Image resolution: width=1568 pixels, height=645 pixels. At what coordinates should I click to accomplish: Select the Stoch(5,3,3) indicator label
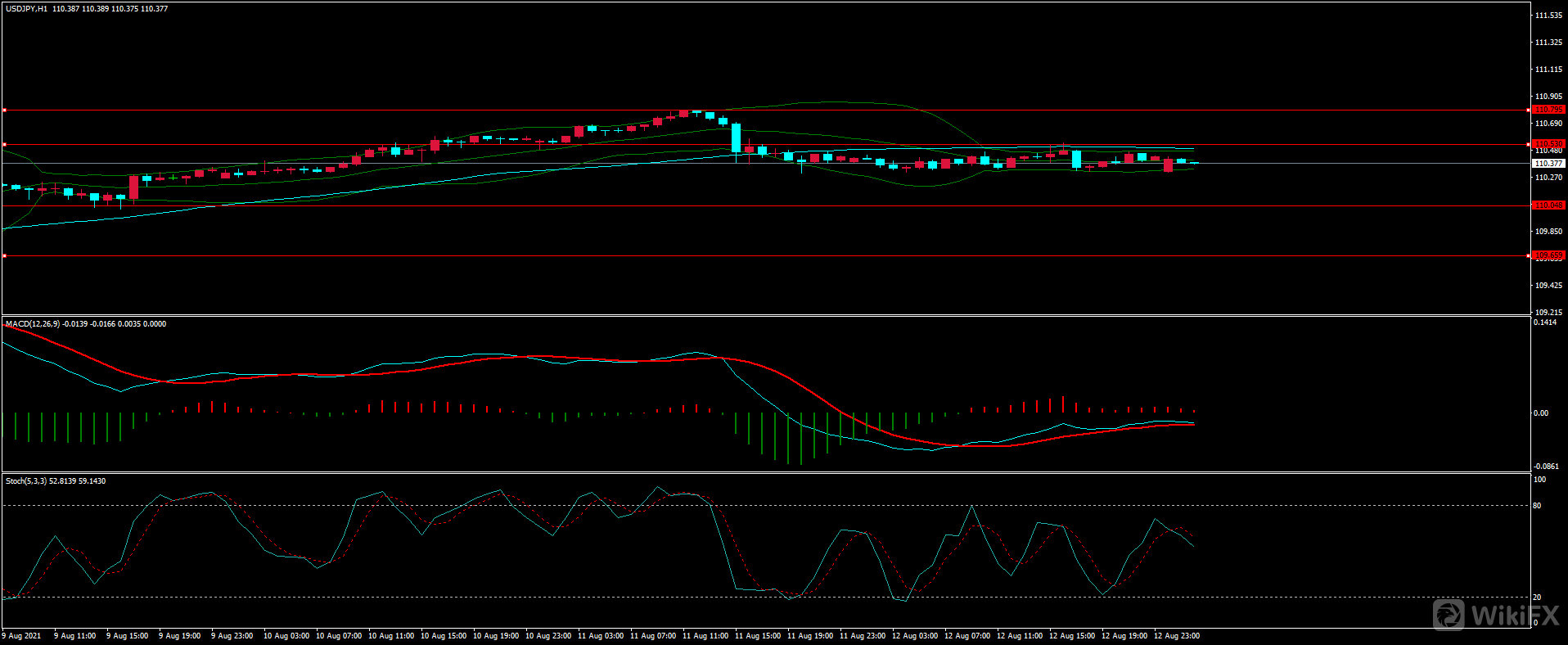coord(26,481)
